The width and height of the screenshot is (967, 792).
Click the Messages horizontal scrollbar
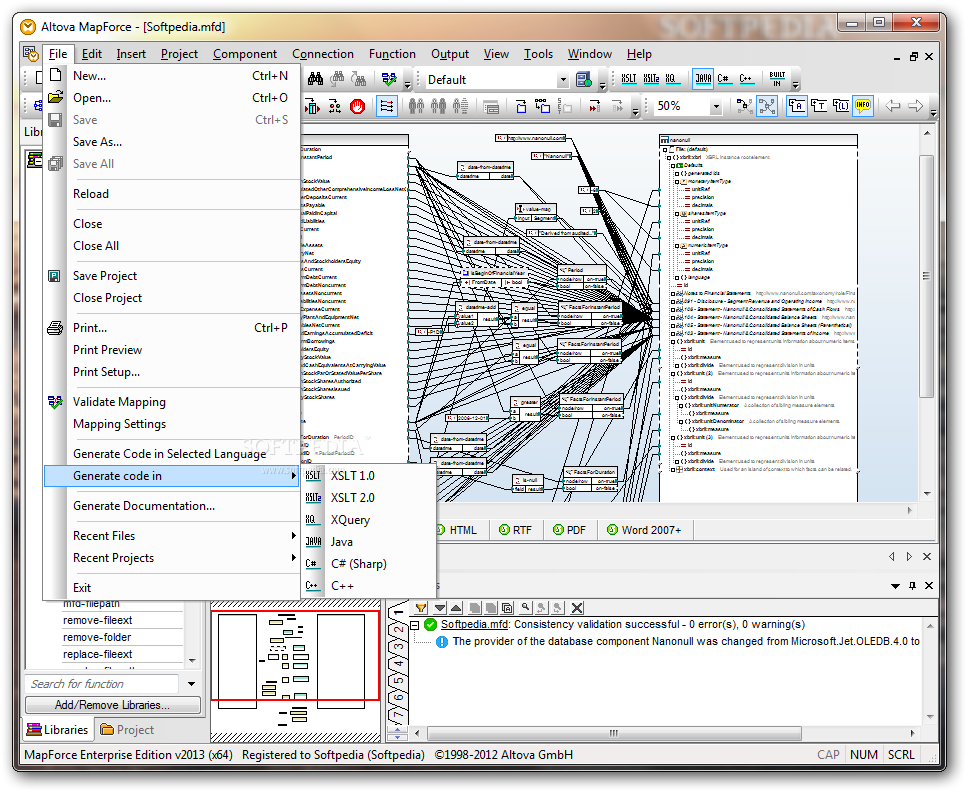pyautogui.click(x=614, y=733)
